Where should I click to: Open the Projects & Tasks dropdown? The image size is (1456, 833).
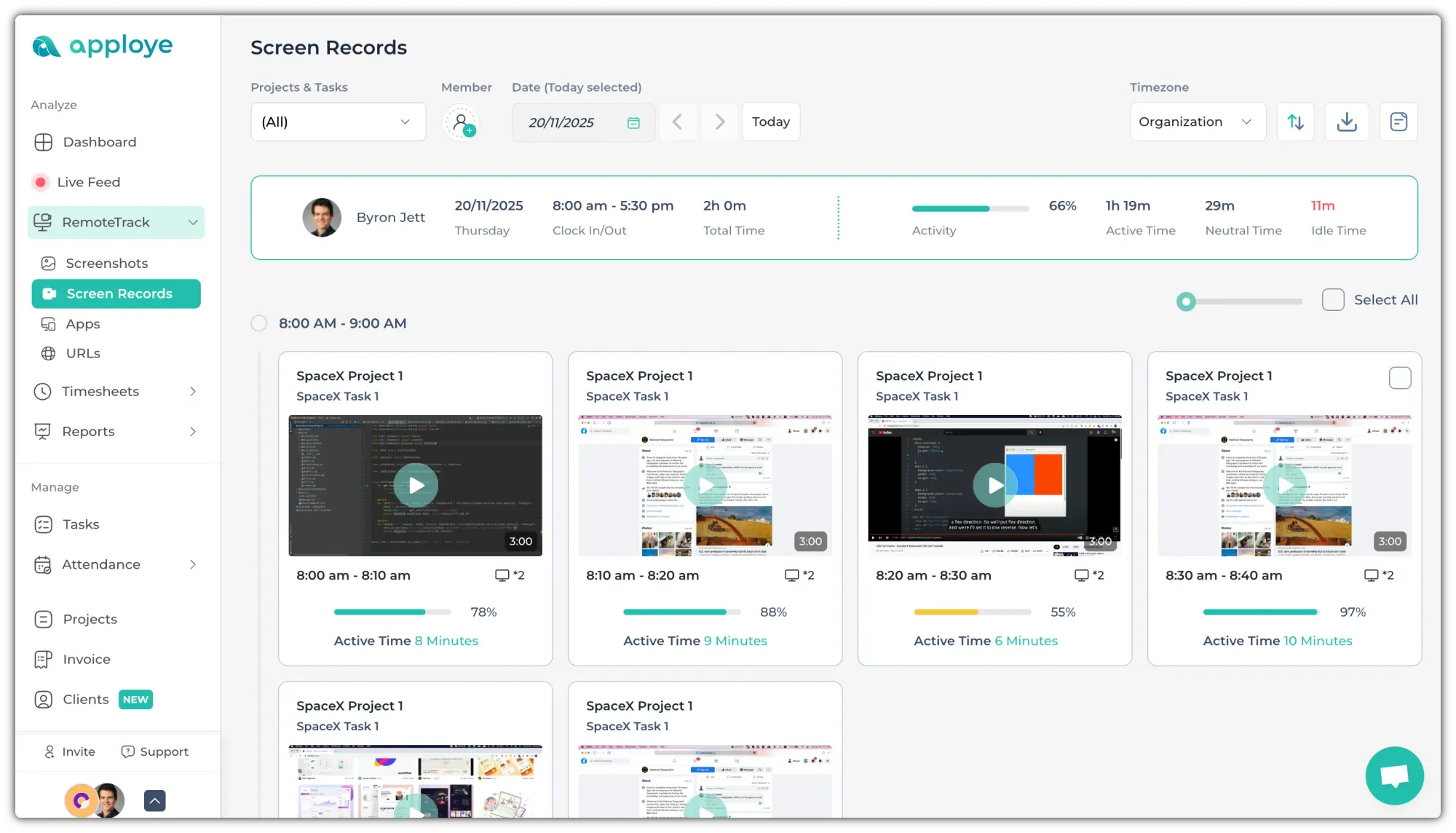pos(338,122)
